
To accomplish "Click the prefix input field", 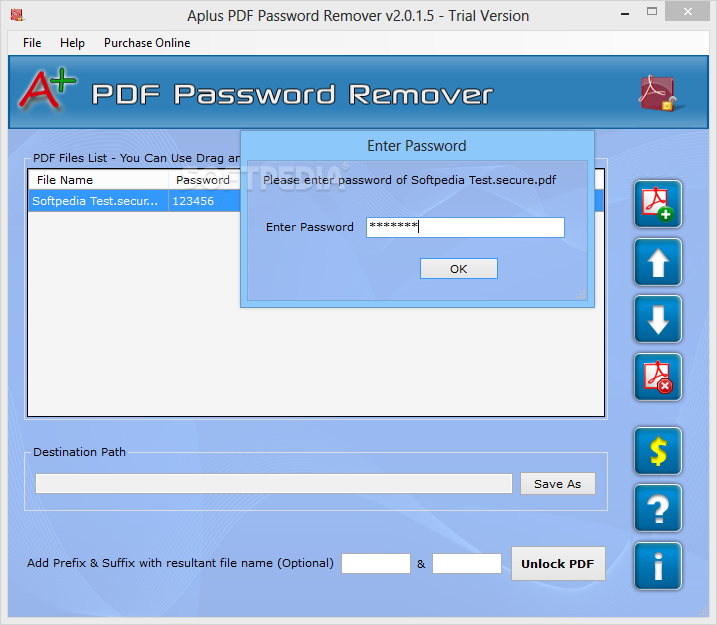I will pyautogui.click(x=376, y=563).
